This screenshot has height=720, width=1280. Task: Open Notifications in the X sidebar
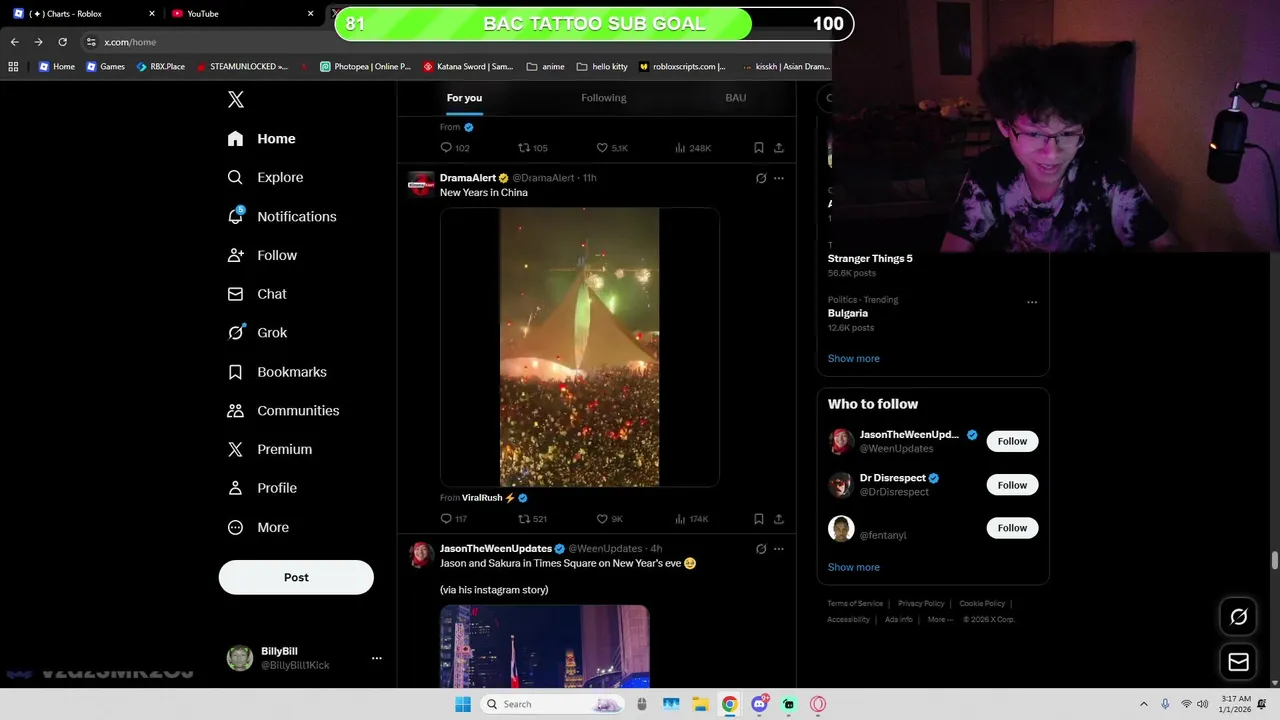click(x=283, y=216)
